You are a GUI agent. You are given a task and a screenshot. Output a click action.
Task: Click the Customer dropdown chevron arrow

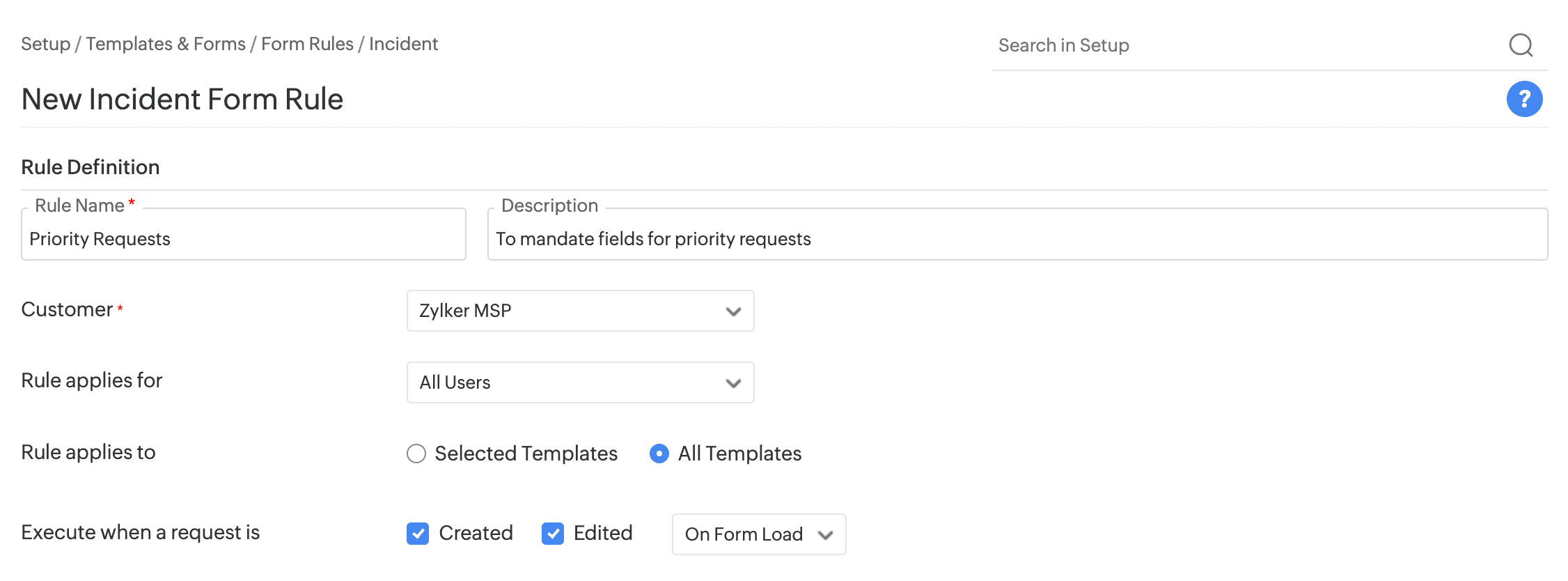coord(732,311)
